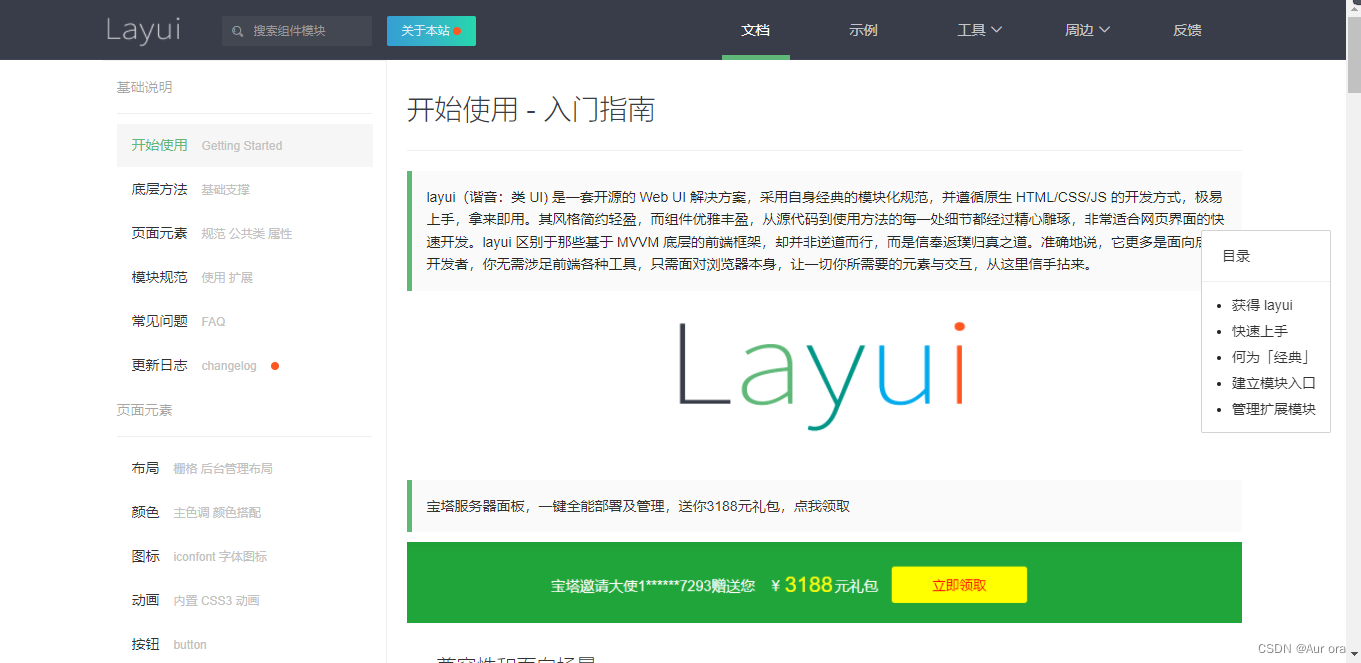Open 底层方法 基础支撑 sidebar item
Image resolution: width=1361 pixels, height=663 pixels.
(x=244, y=189)
